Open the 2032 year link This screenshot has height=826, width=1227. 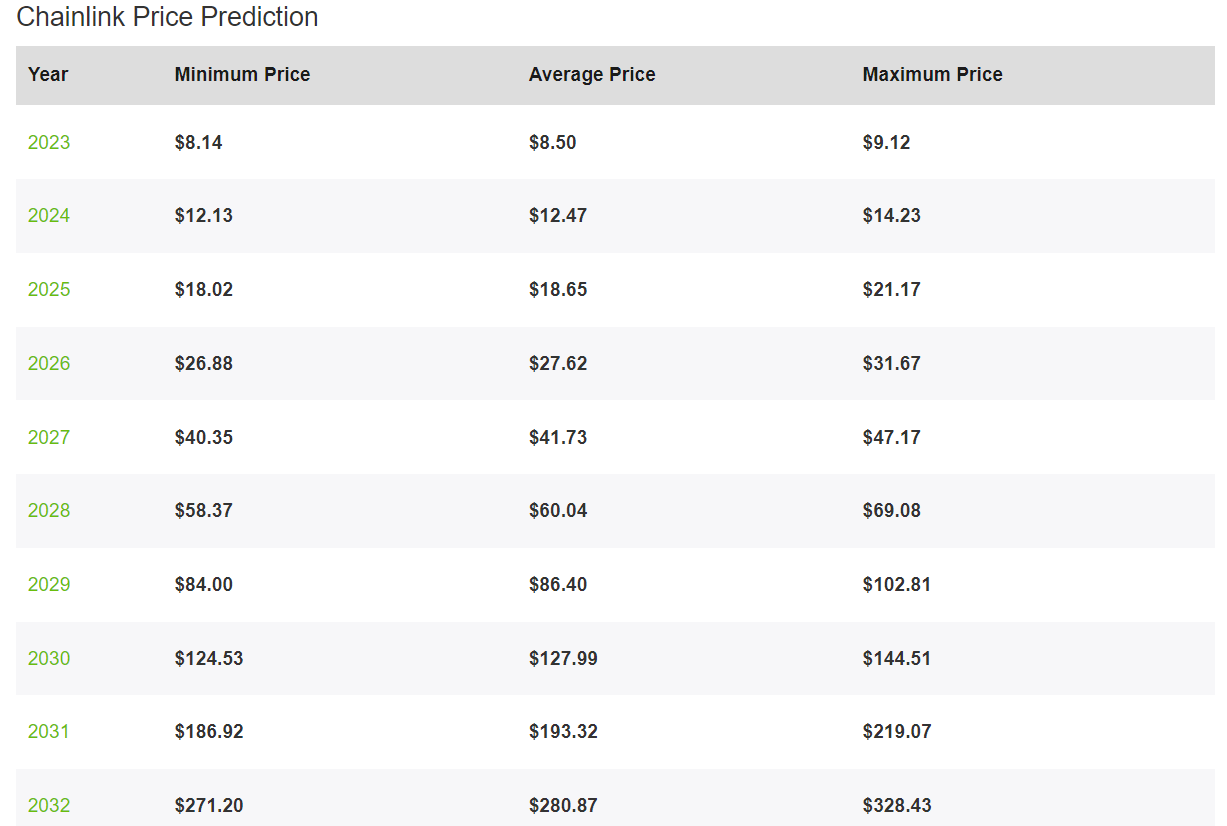coord(49,806)
